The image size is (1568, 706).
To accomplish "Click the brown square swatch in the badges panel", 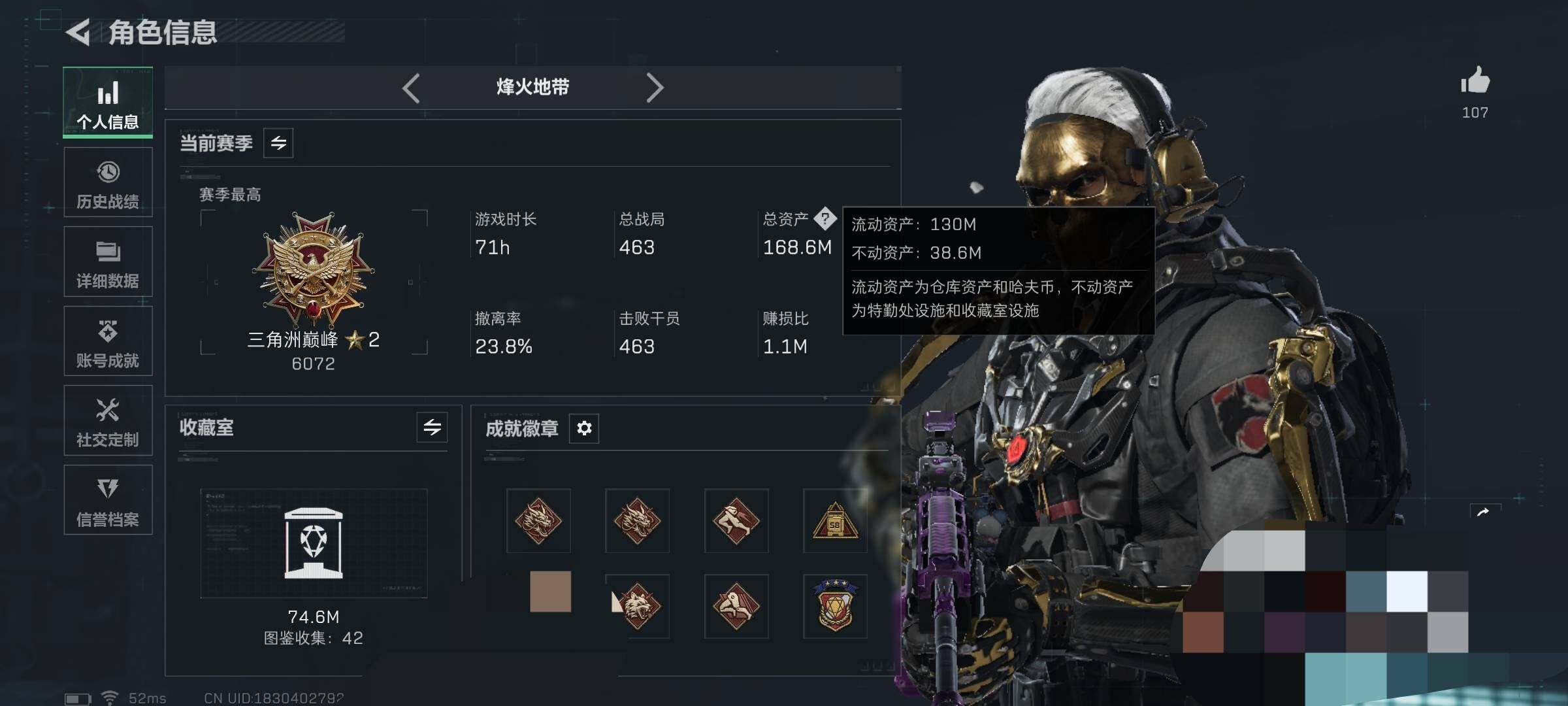I will (550, 592).
